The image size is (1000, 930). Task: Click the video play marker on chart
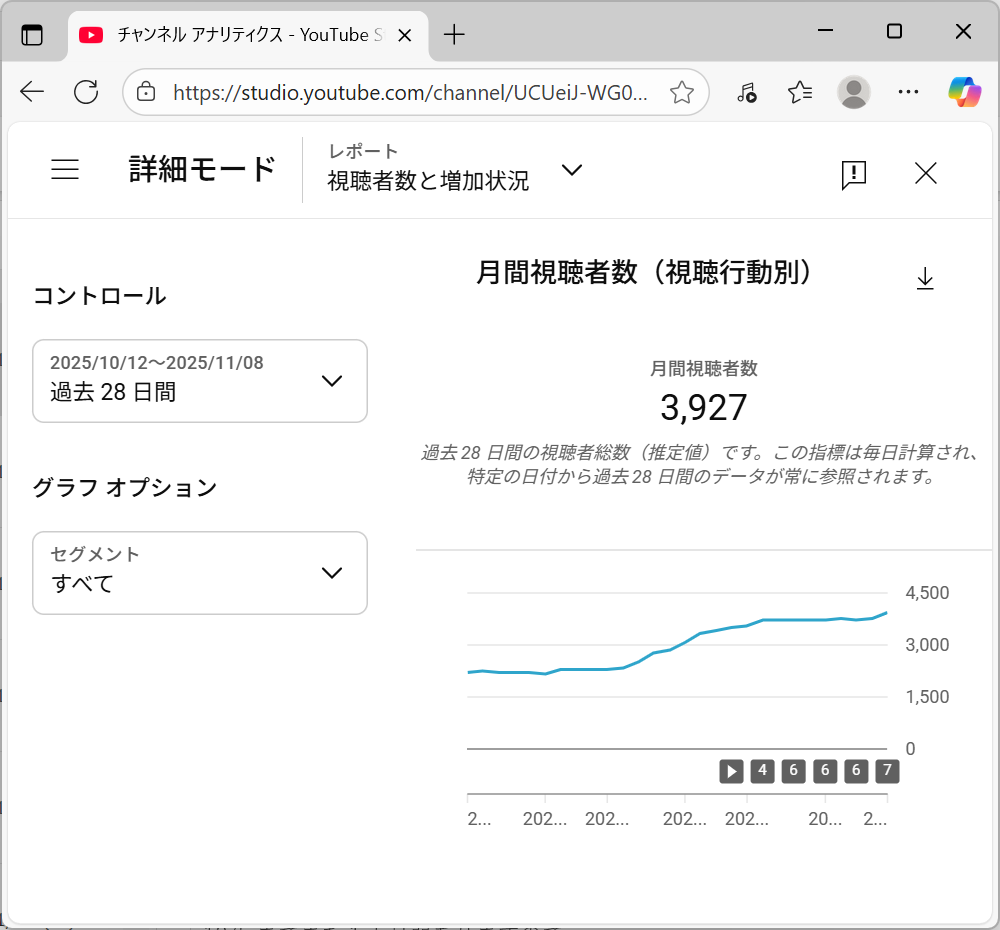click(x=732, y=771)
